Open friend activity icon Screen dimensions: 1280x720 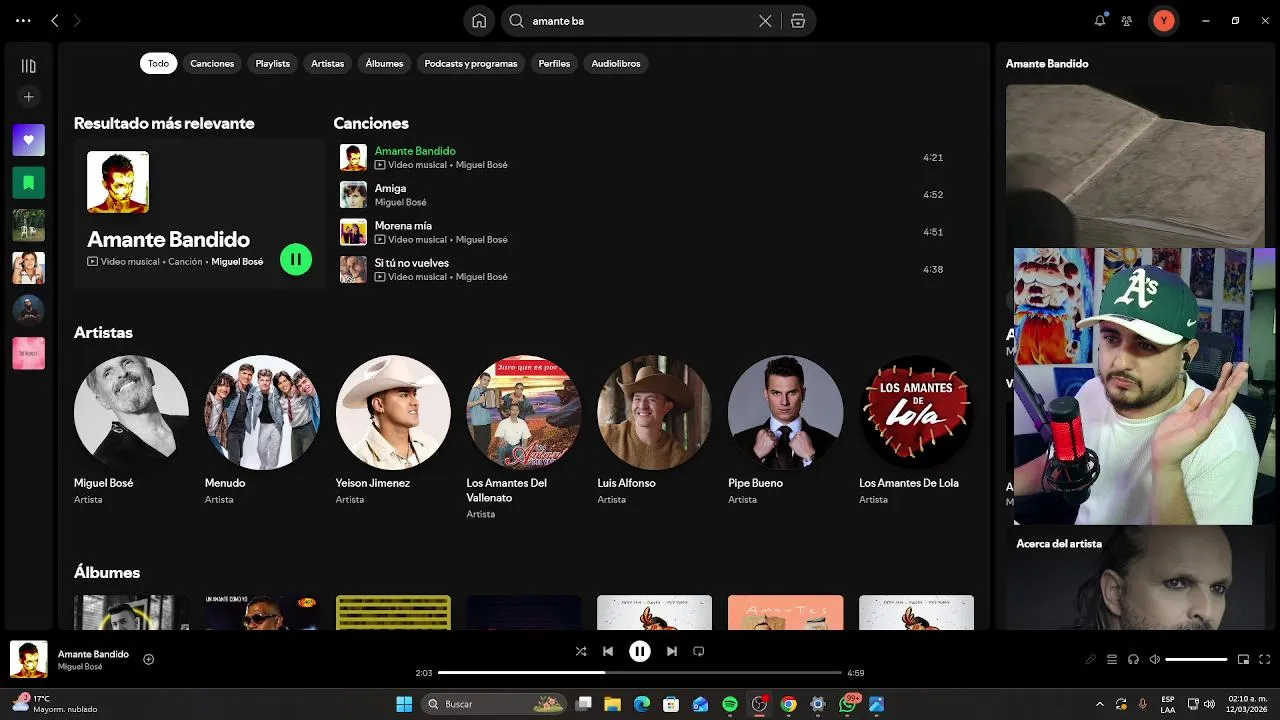click(1127, 20)
